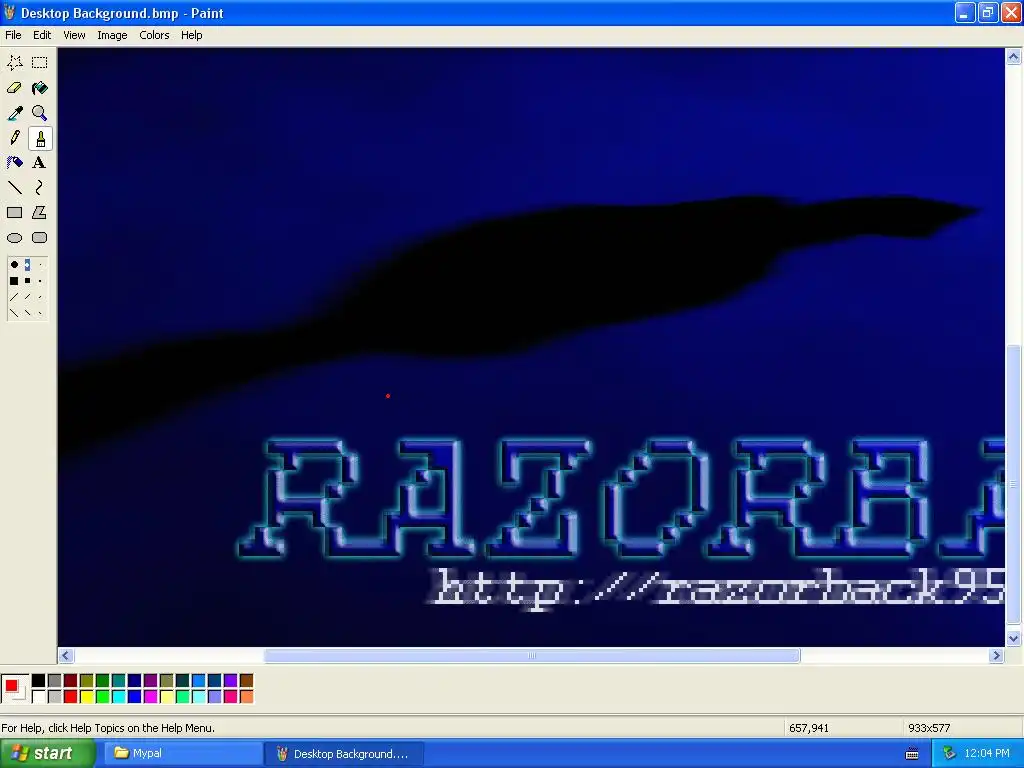This screenshot has height=768, width=1024.
Task: Pick black from the color palette
Action: 39,681
